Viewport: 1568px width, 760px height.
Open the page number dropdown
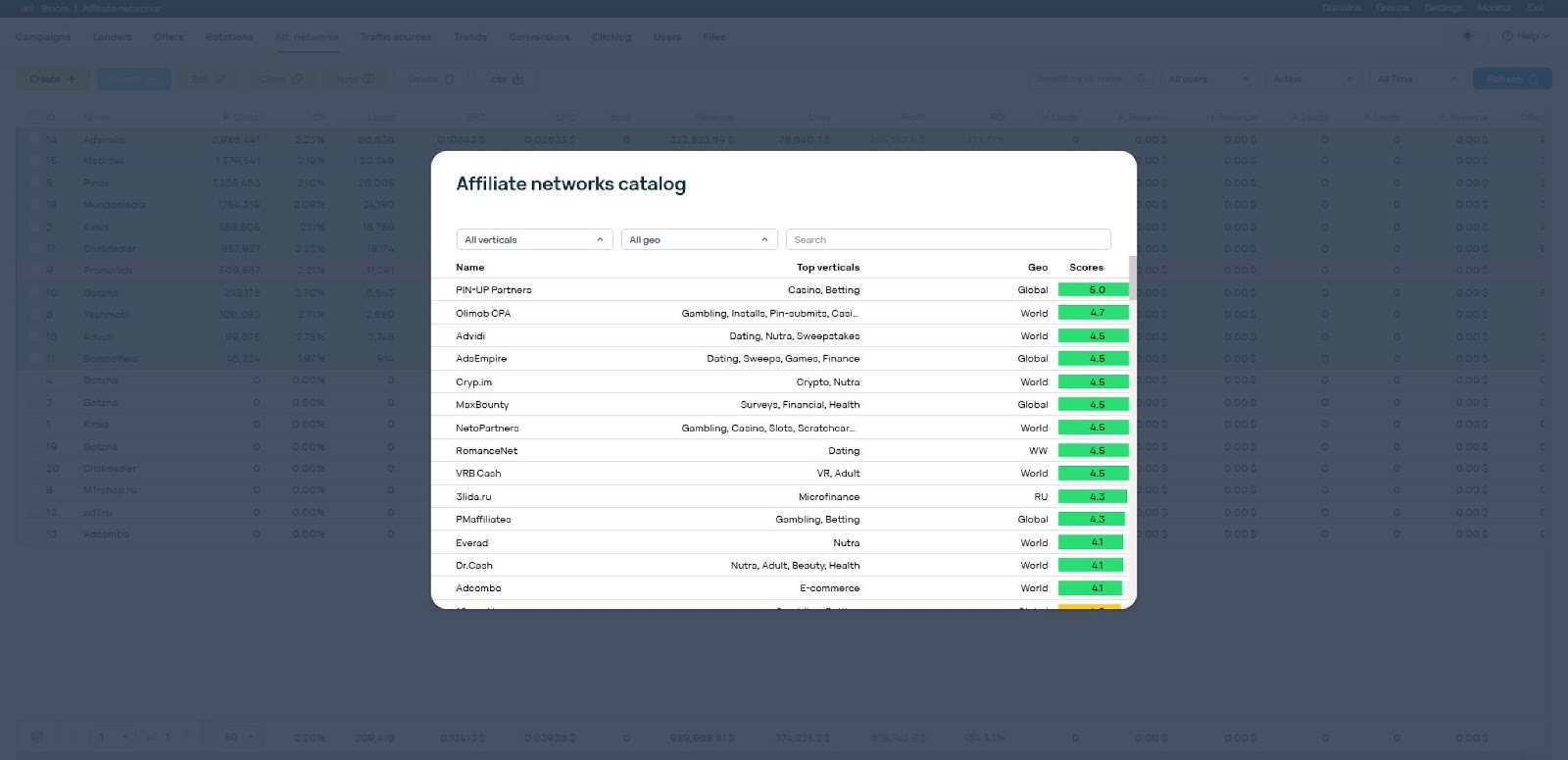(x=114, y=736)
